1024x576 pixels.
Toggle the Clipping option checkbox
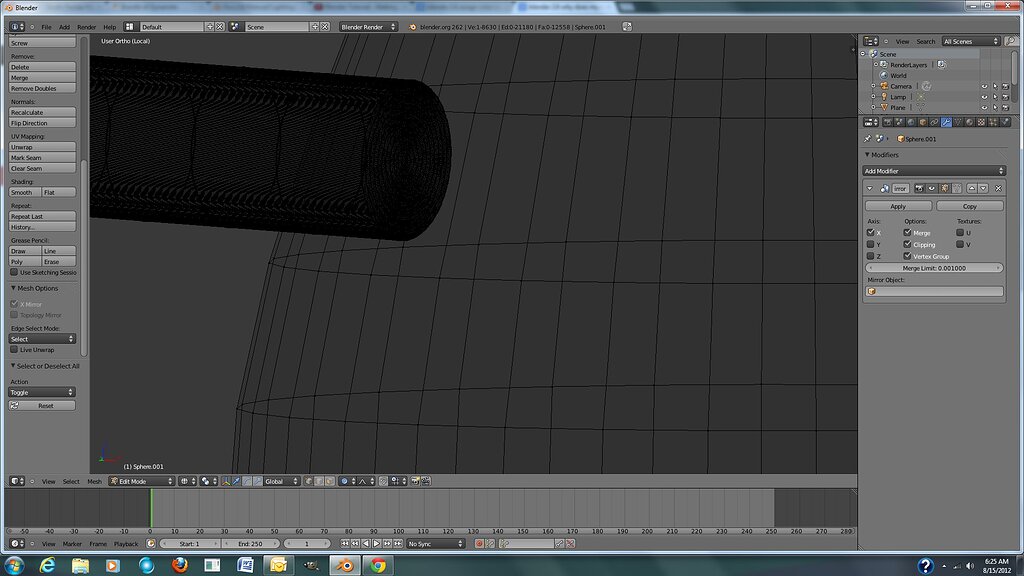(x=907, y=244)
